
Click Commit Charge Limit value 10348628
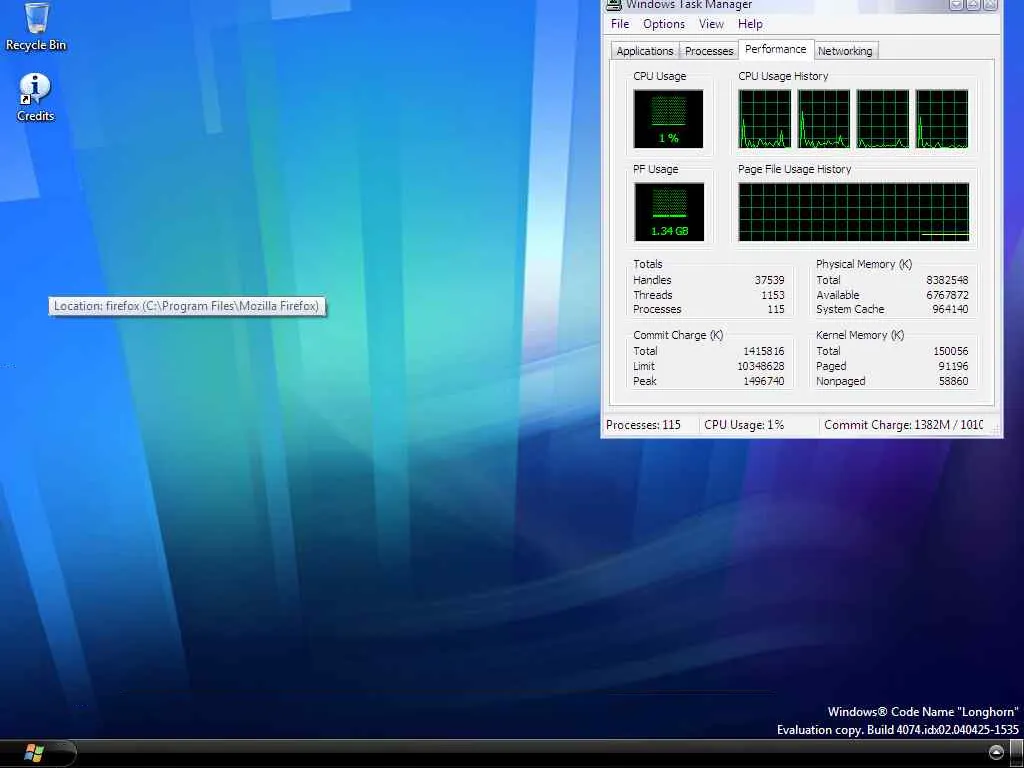[x=761, y=366]
